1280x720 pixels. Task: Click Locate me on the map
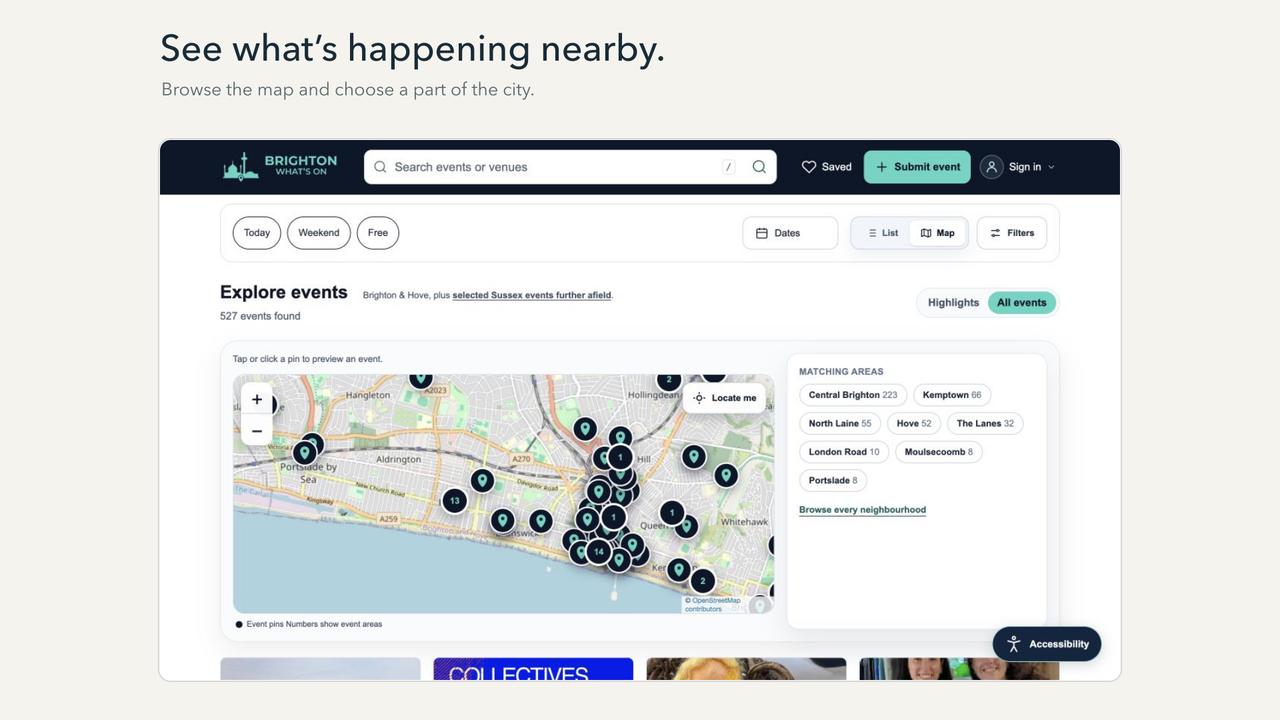[725, 398]
